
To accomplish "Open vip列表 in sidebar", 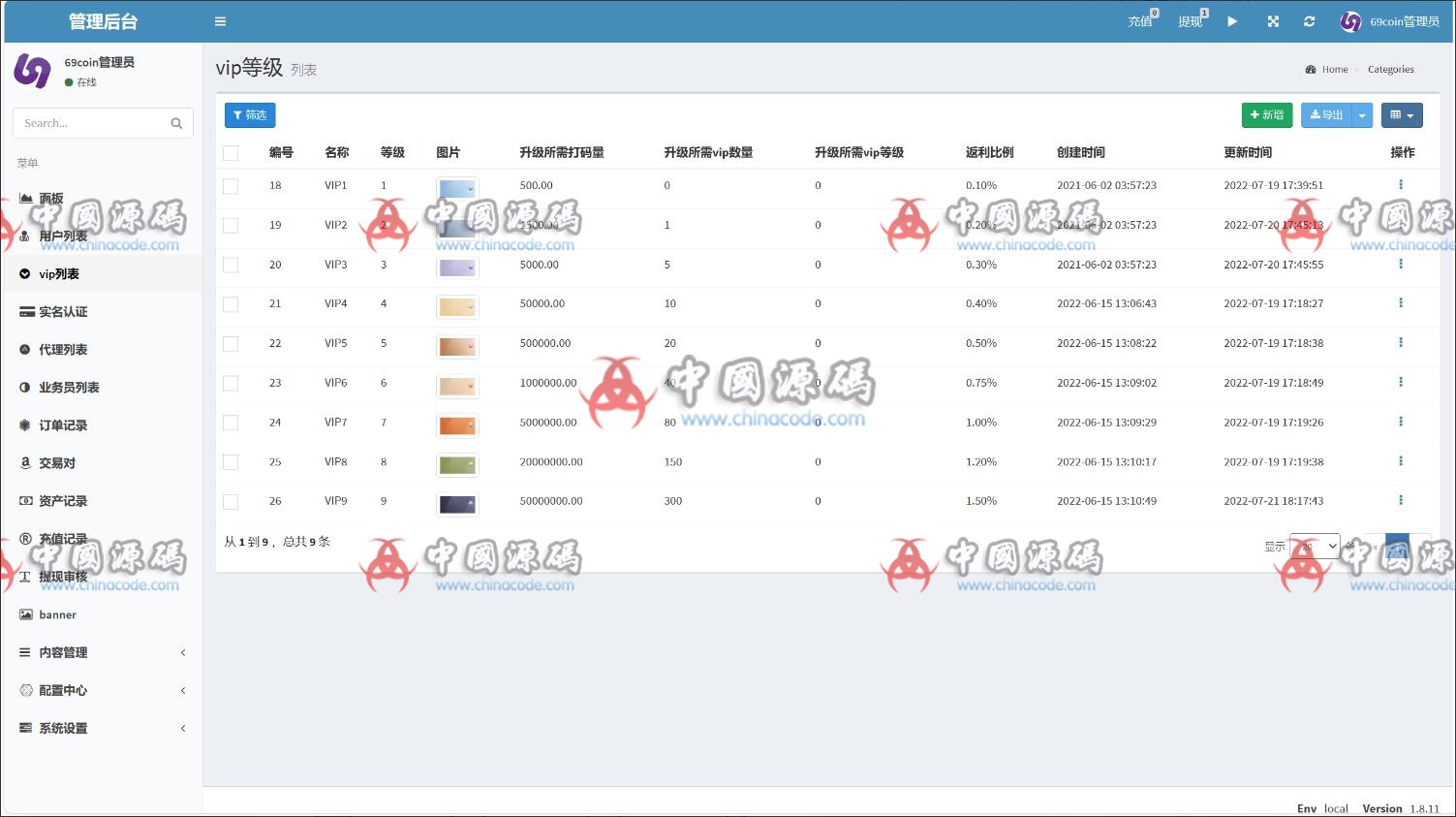I will 101,274.
